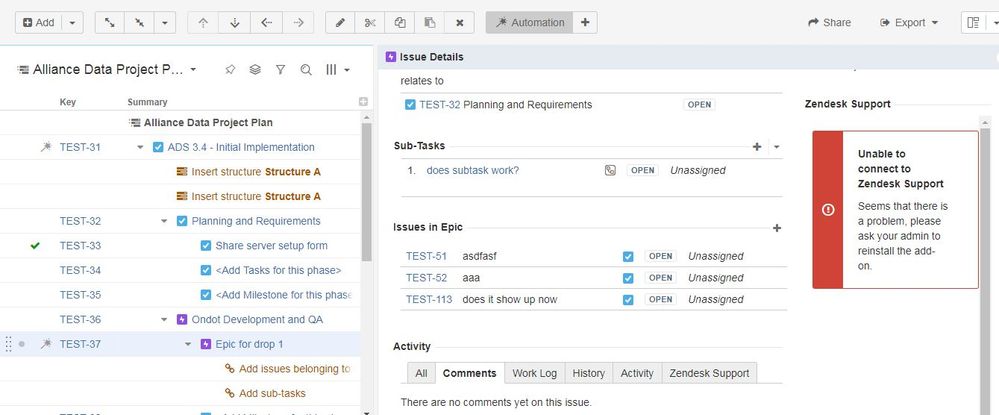Switch to the Zendesk Support tab
The width and height of the screenshot is (999, 415).
click(x=709, y=373)
